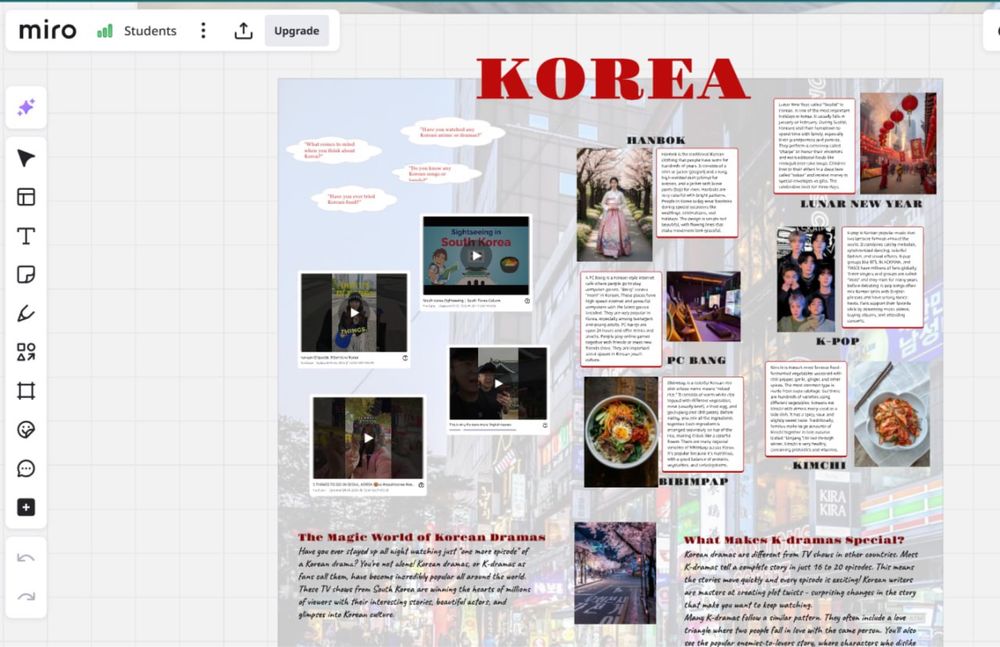
Task: Select the K-pop group photo
Action: coord(805,279)
